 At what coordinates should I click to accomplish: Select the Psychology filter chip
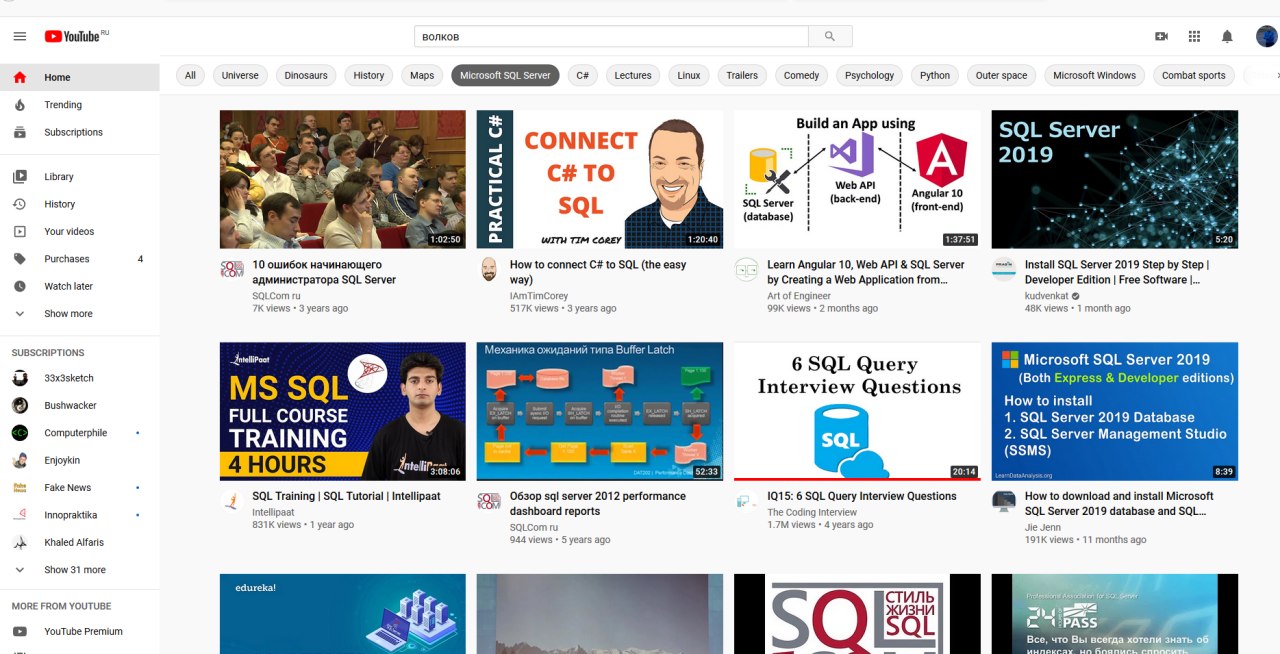870,75
